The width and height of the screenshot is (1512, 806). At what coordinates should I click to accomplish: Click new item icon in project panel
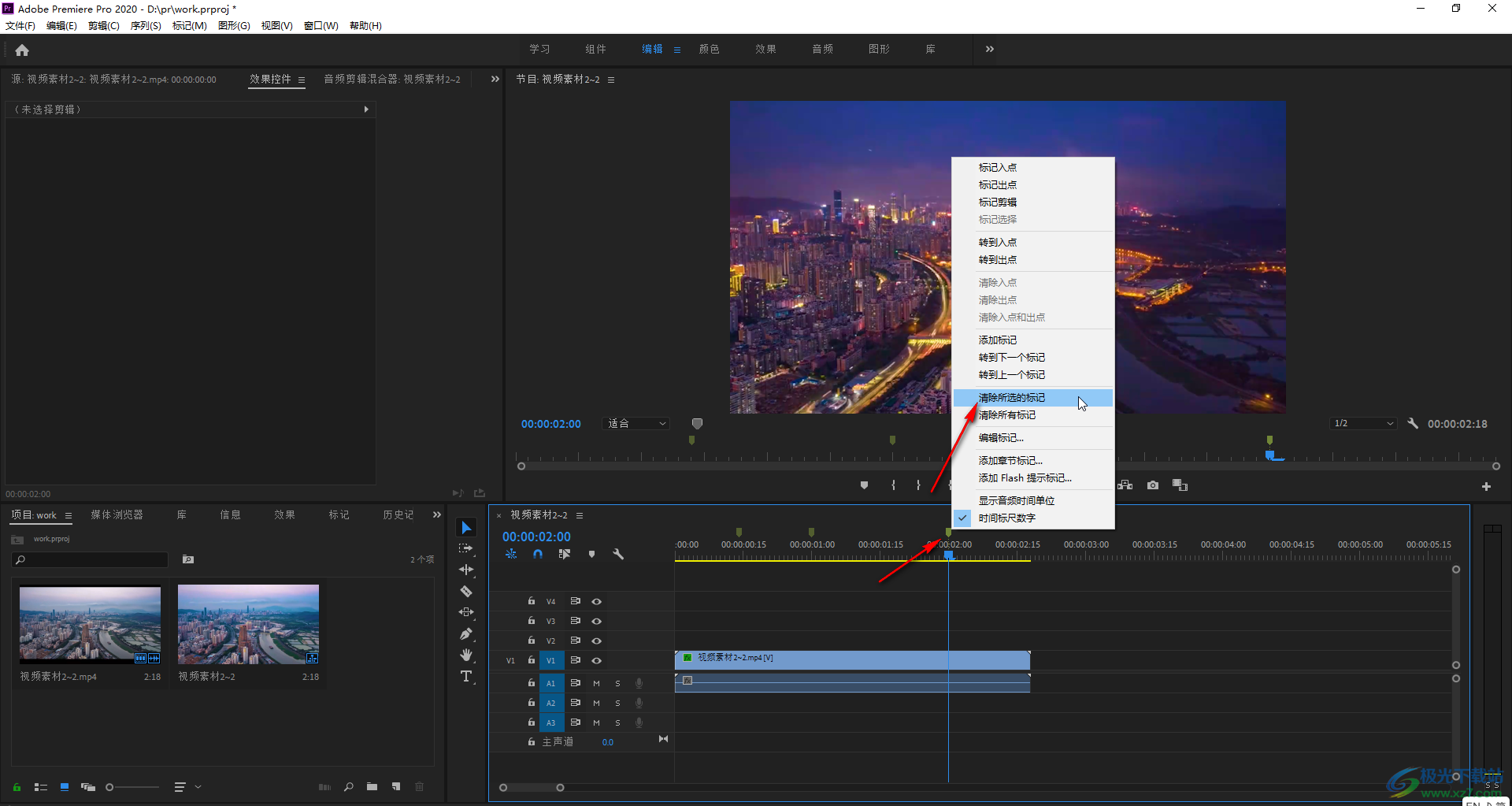(396, 786)
